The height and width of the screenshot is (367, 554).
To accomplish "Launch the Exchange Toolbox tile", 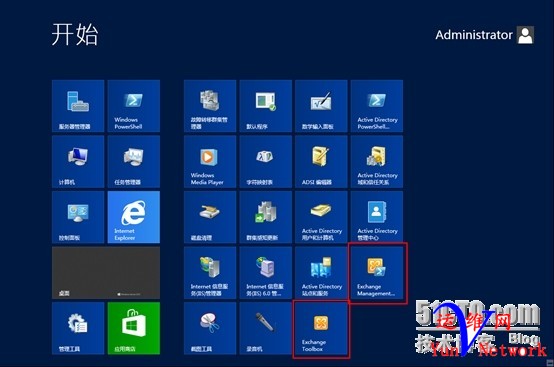I will (x=321, y=328).
